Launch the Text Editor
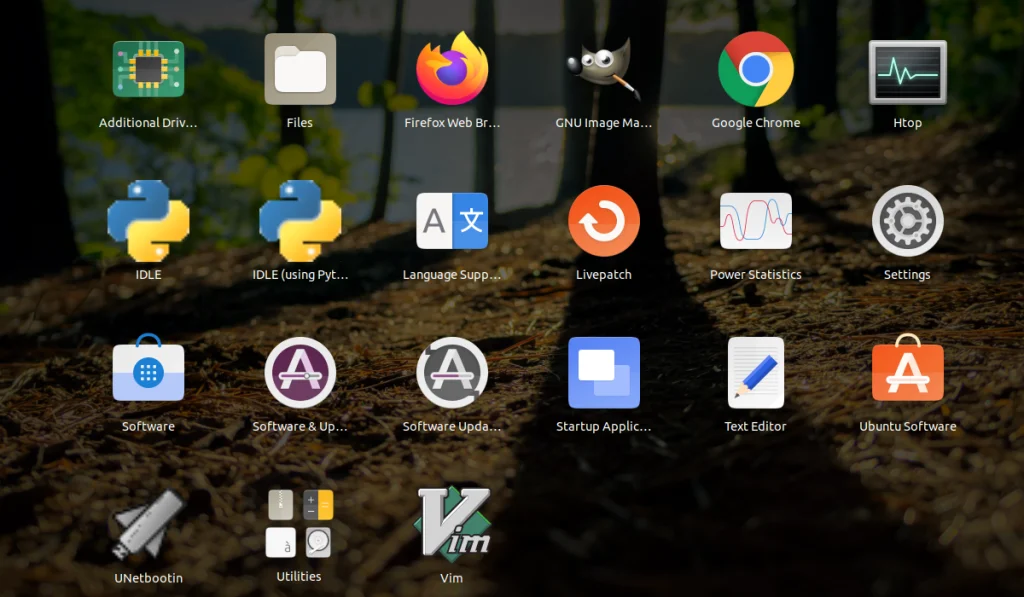This screenshot has height=597, width=1024. point(756,371)
